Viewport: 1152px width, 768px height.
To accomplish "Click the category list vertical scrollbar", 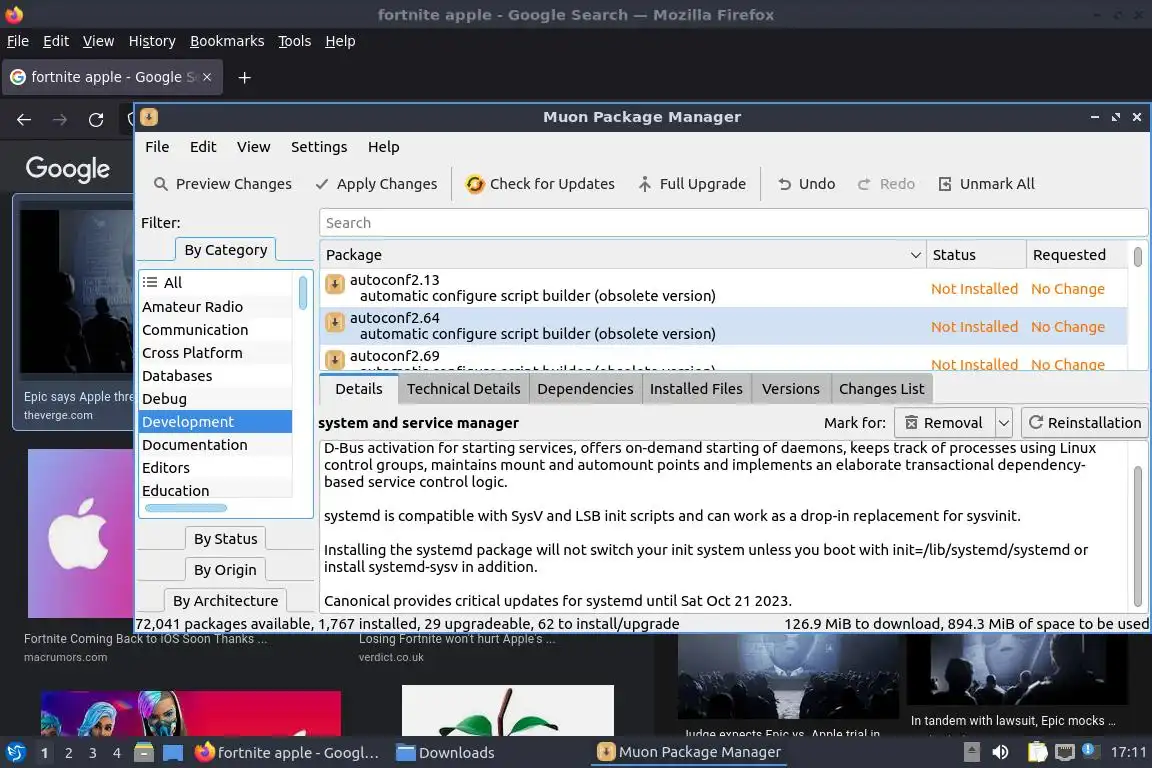I will pos(303,293).
